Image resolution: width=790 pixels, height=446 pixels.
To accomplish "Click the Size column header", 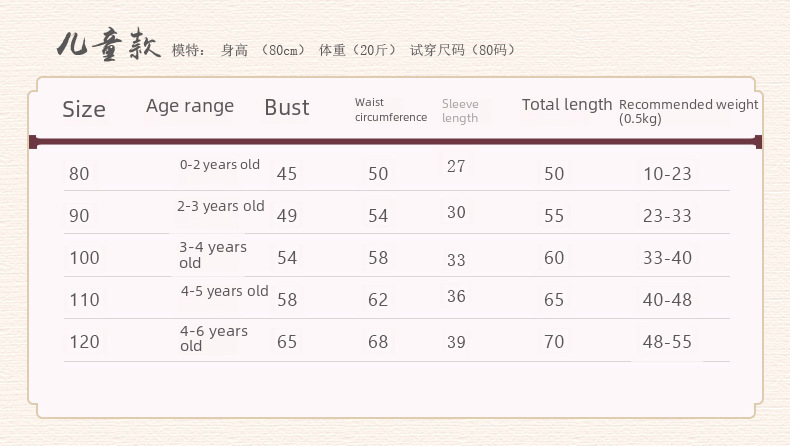I will tap(84, 110).
